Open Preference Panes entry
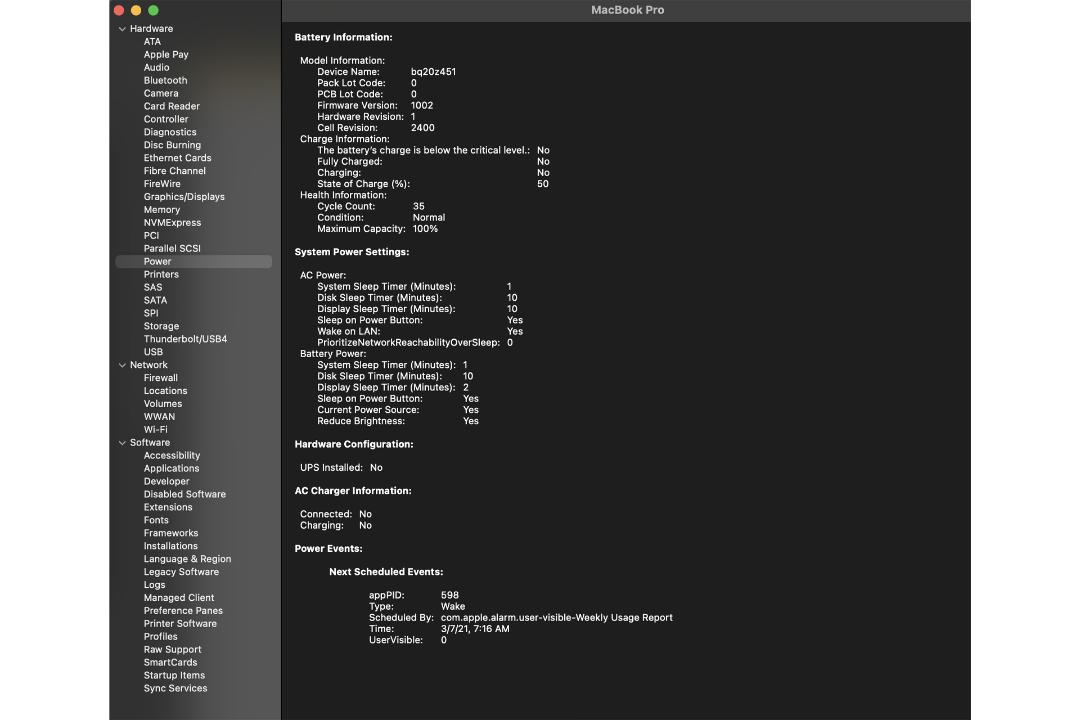The height and width of the screenshot is (720, 1080). point(183,611)
